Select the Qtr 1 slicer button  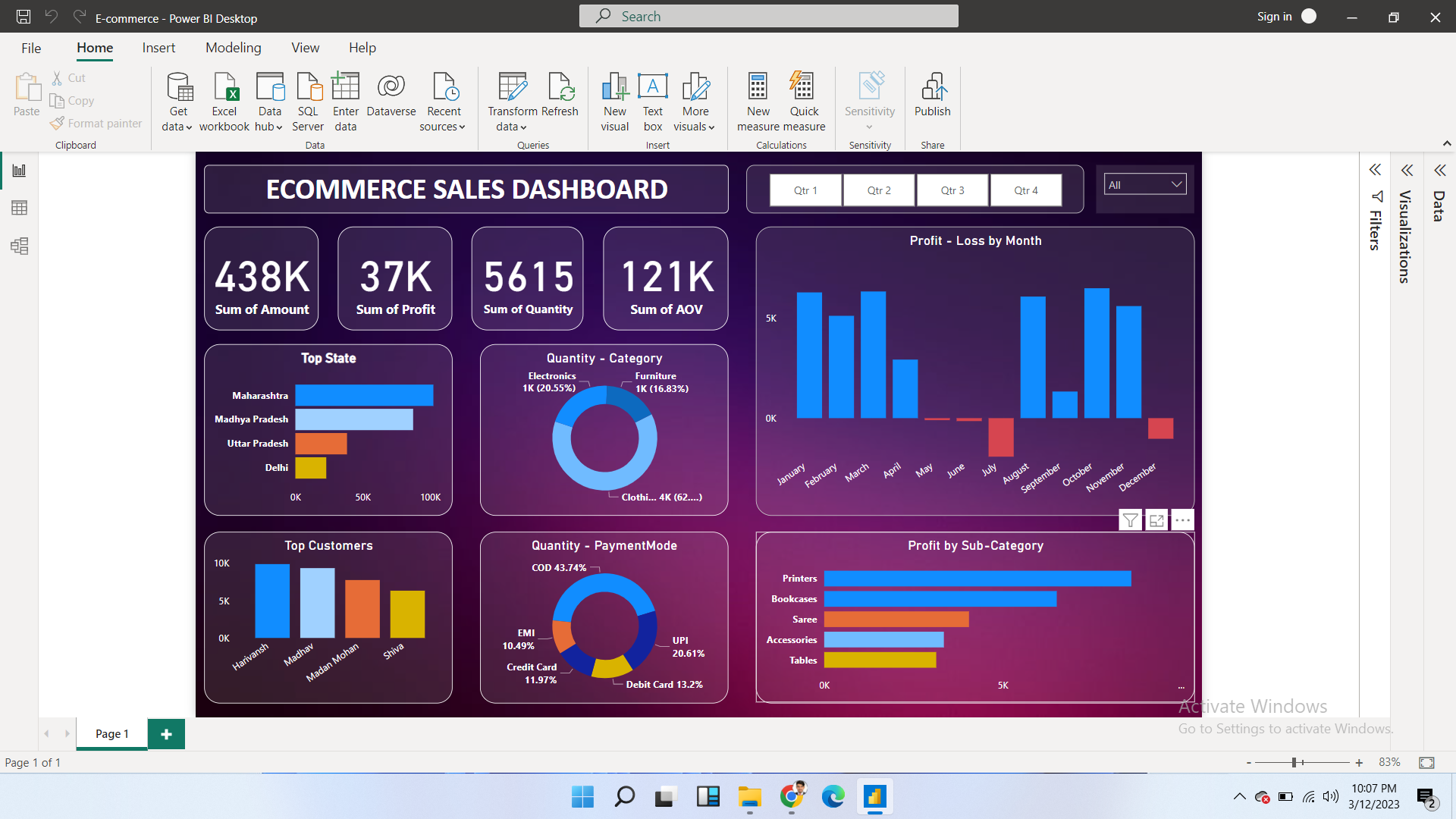[x=805, y=190]
